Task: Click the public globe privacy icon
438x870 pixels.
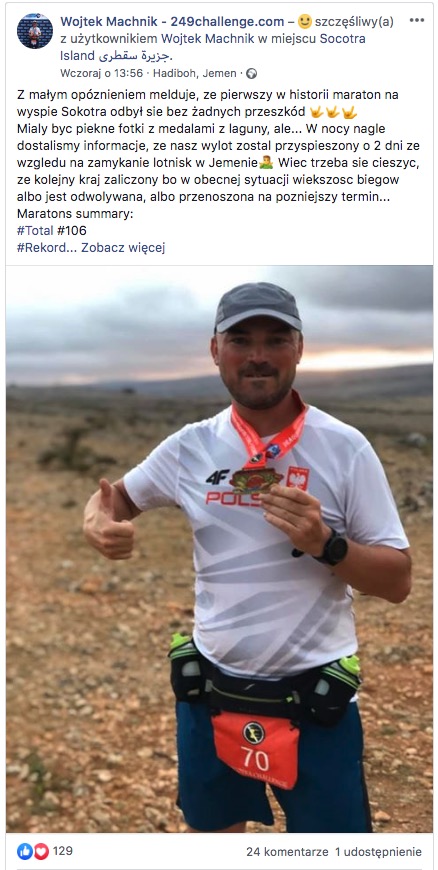Action: (x=251, y=73)
